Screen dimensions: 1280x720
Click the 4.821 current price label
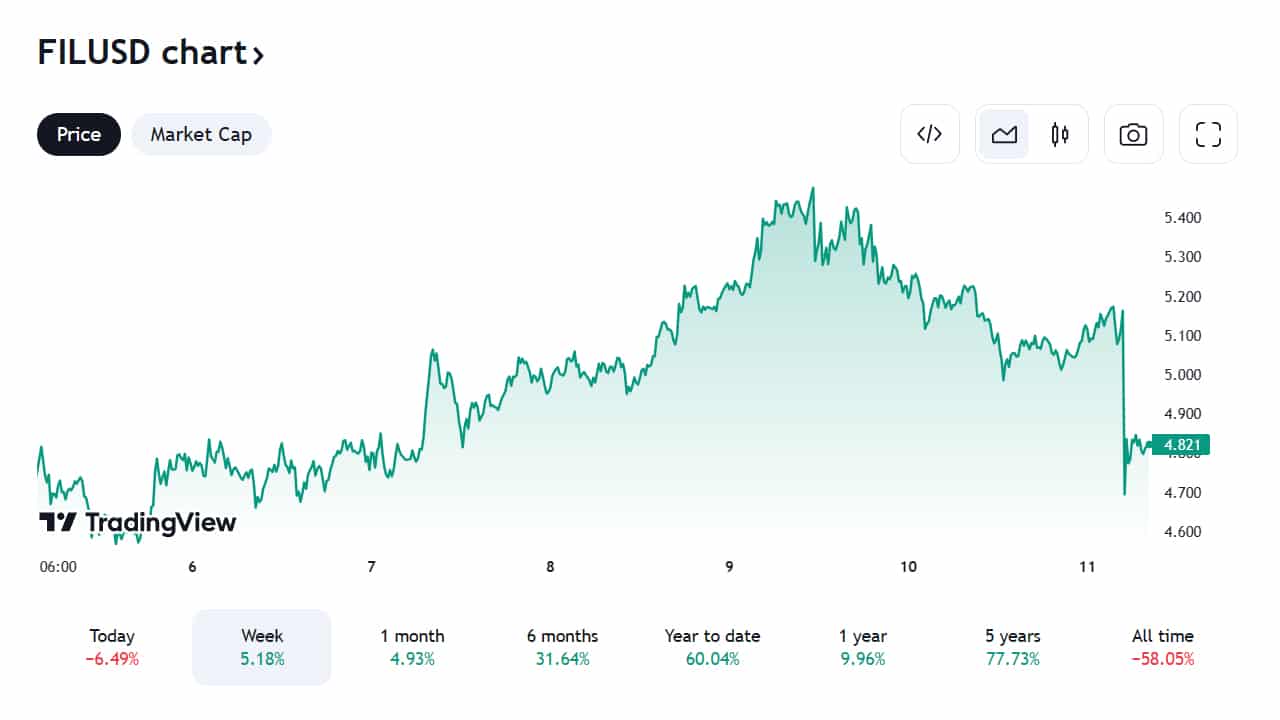coord(1180,445)
